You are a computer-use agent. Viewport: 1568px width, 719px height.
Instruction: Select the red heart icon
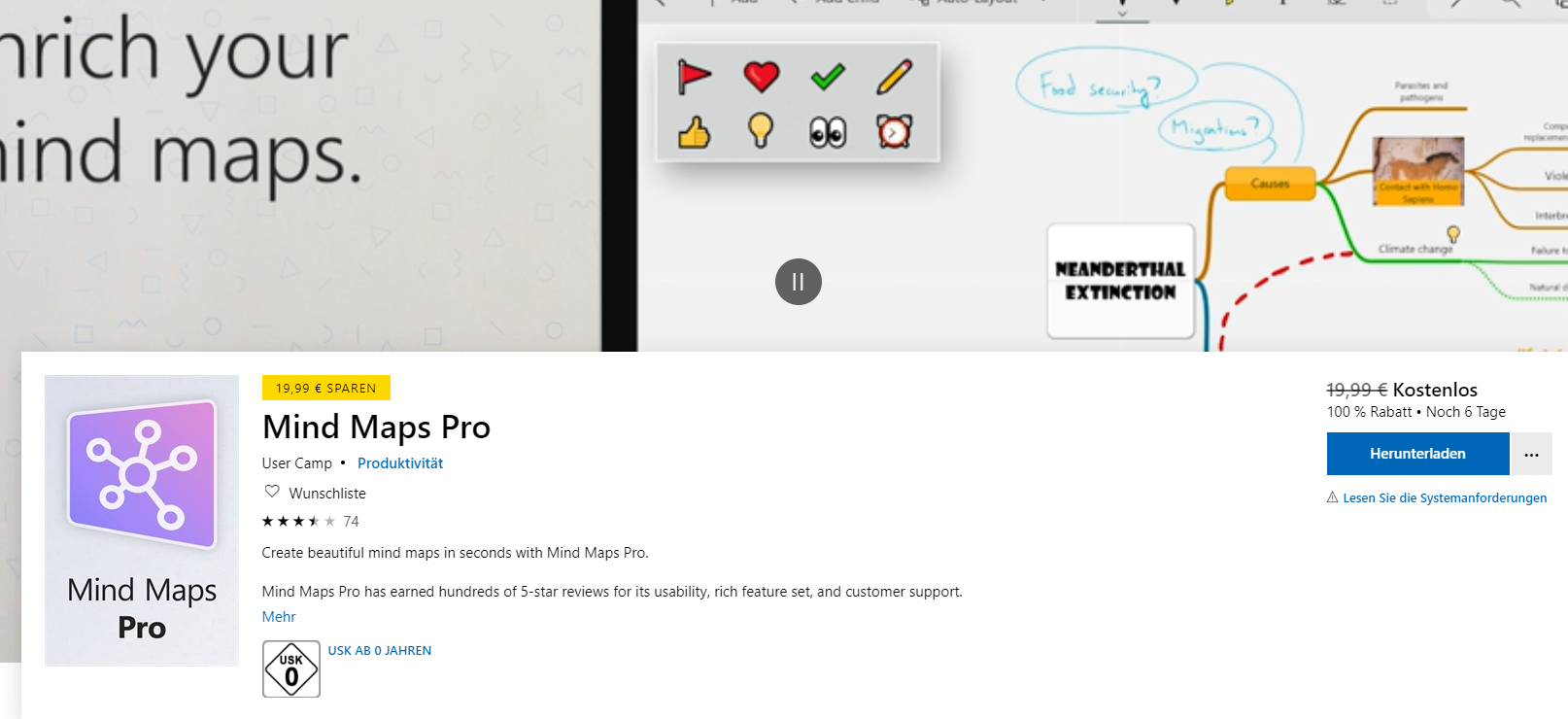[x=761, y=77]
